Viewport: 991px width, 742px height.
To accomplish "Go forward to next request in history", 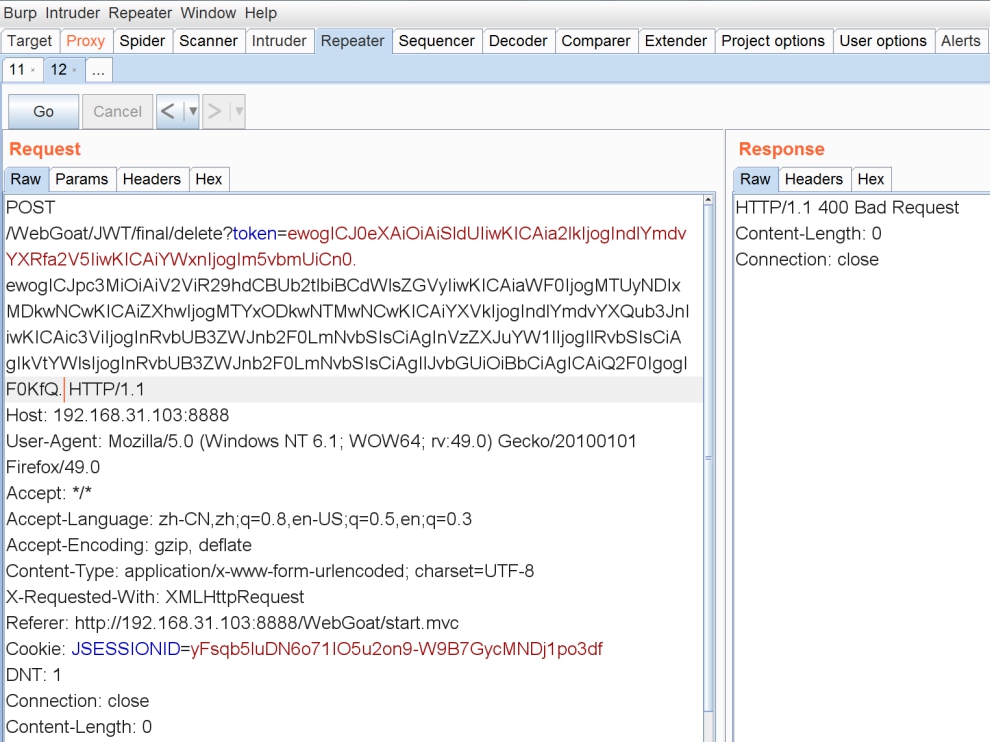I will tap(215, 112).
